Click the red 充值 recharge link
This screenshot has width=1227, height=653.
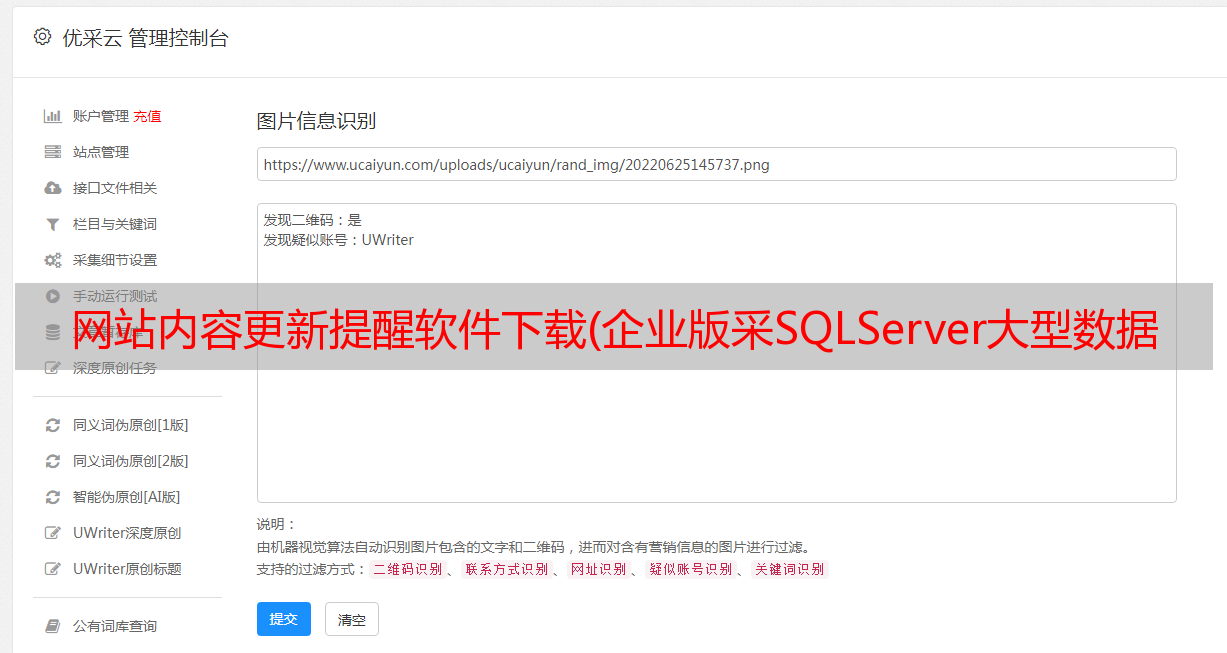(x=147, y=116)
